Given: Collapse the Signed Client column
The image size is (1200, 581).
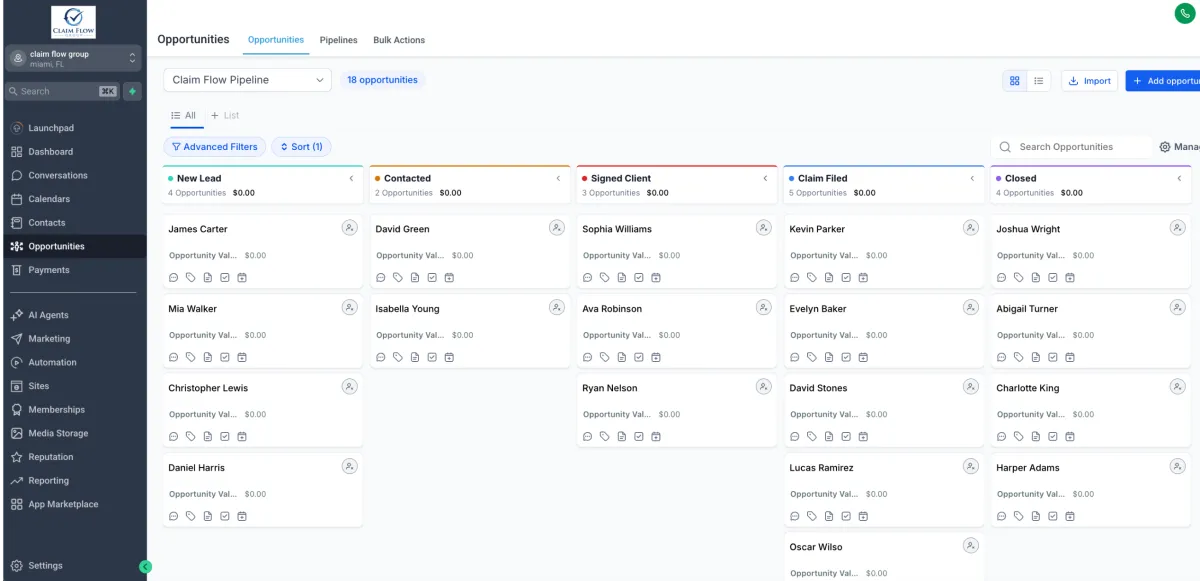Looking at the screenshot, I should pos(765,179).
